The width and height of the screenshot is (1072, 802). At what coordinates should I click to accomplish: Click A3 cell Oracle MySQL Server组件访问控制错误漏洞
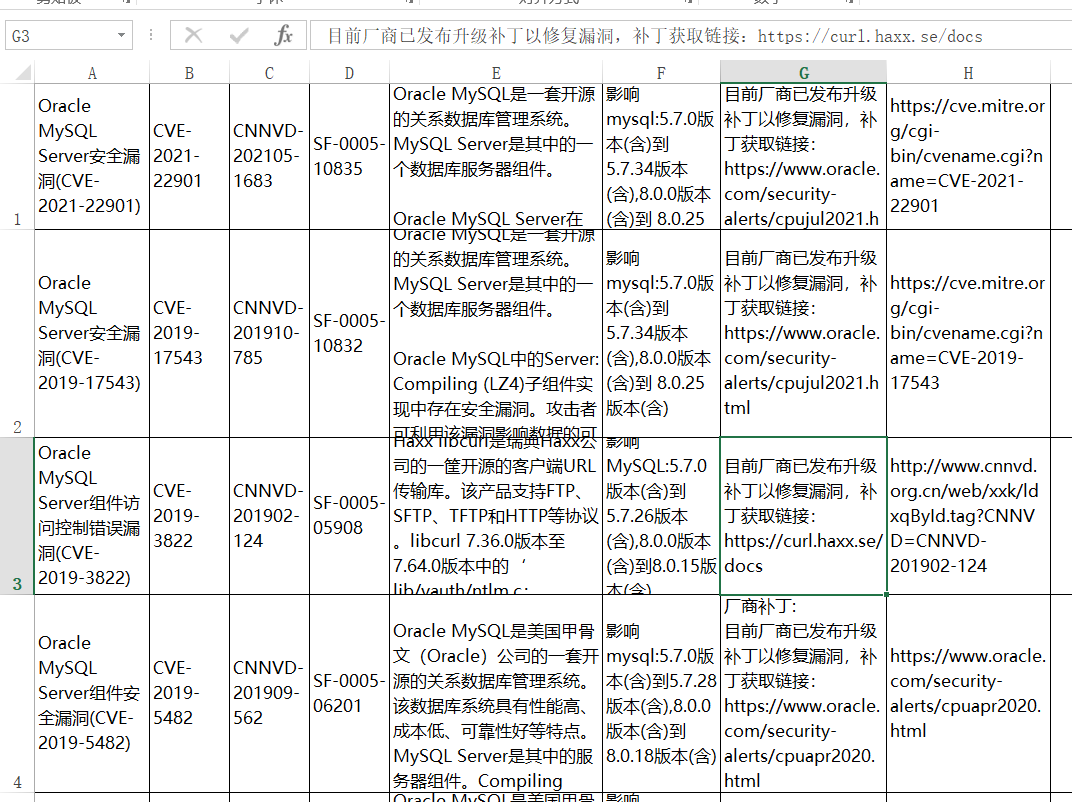click(x=92, y=516)
